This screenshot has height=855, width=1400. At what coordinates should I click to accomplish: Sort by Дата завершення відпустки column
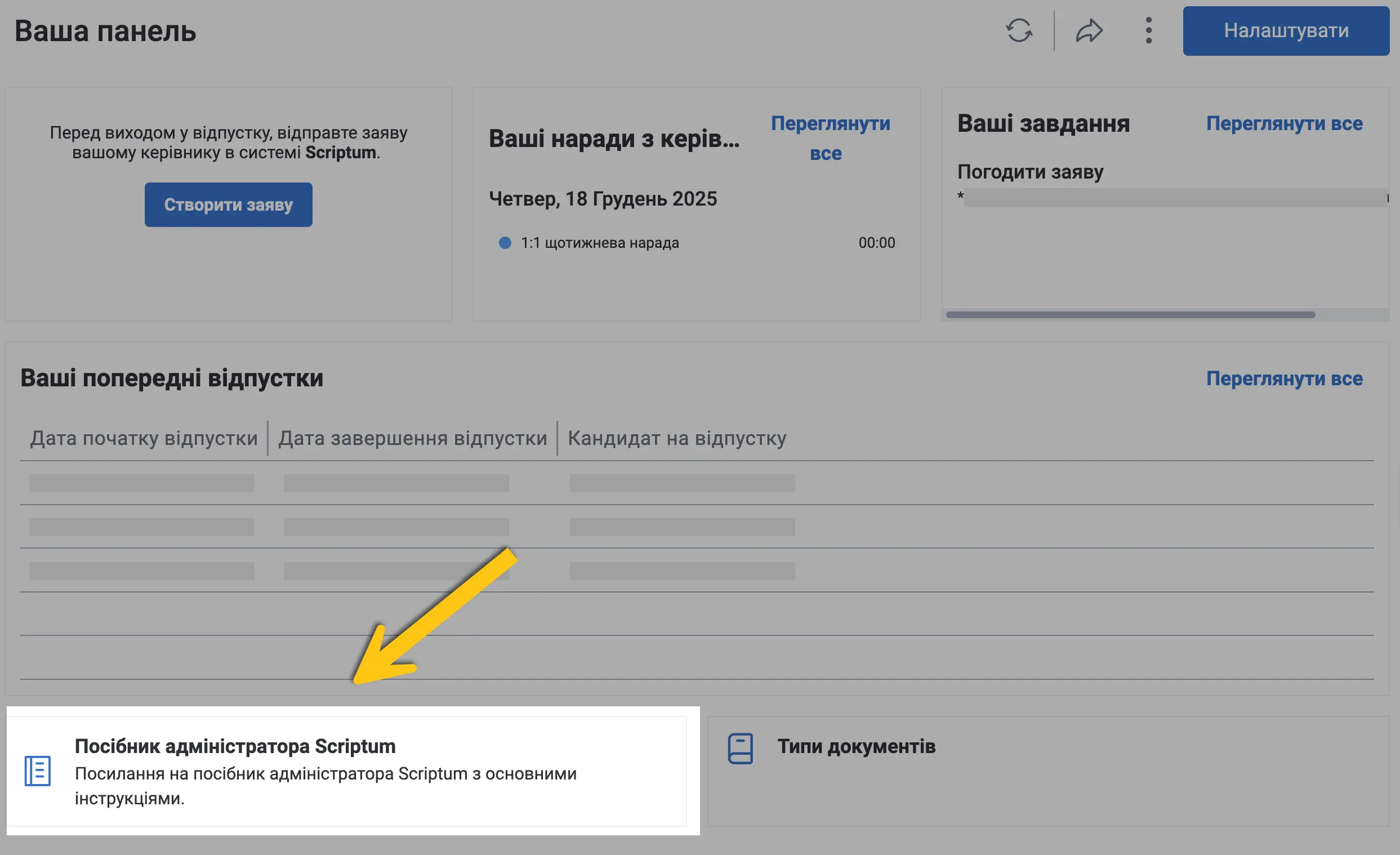412,438
